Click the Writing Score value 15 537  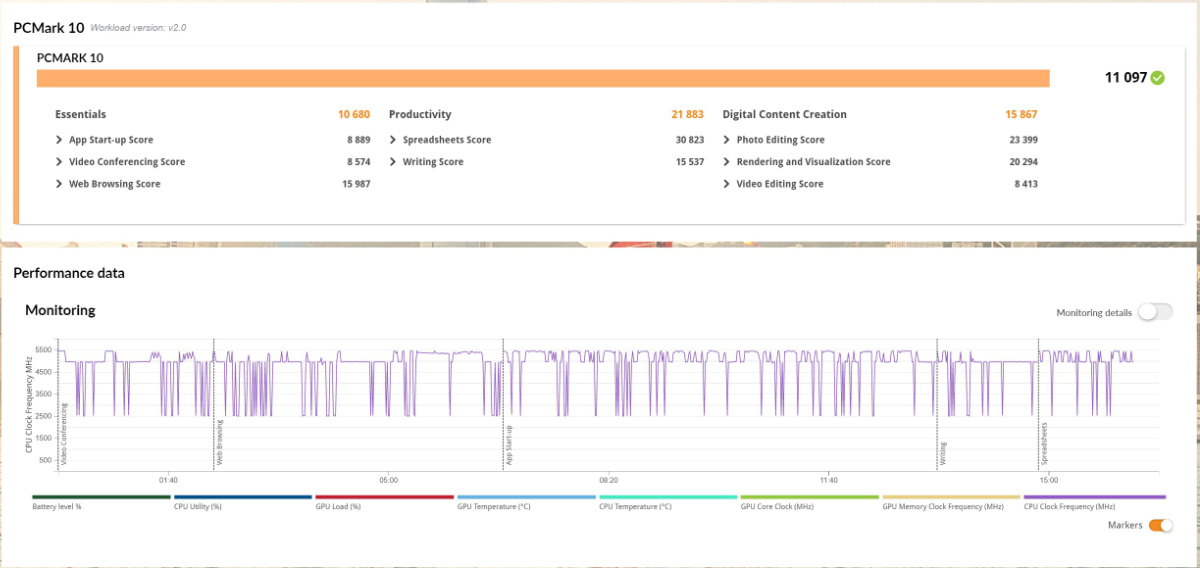point(690,162)
